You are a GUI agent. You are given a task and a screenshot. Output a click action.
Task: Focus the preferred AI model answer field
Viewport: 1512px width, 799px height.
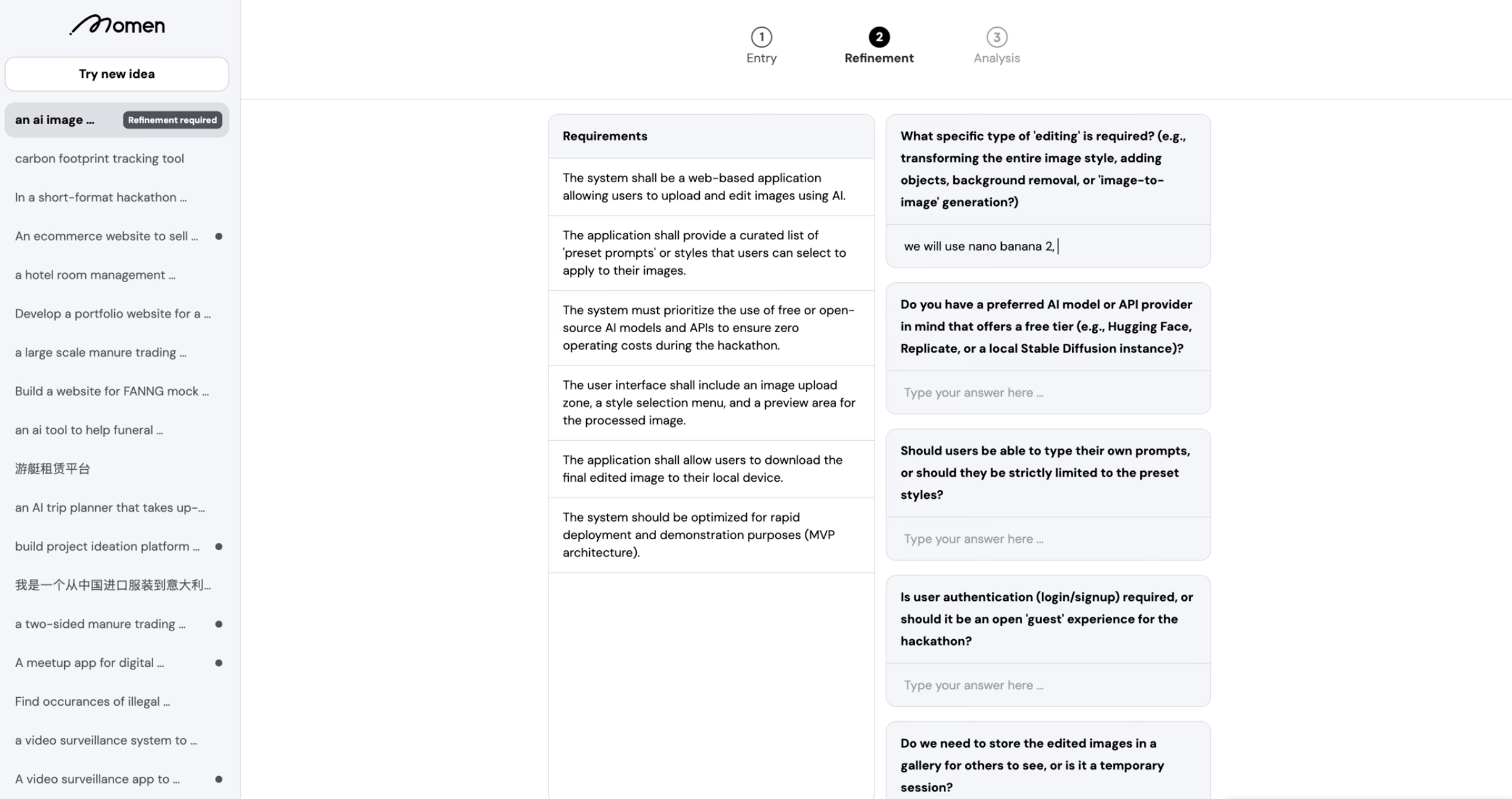coord(1048,393)
